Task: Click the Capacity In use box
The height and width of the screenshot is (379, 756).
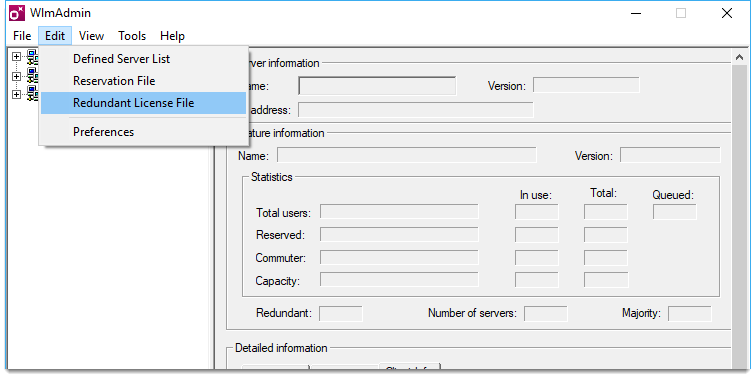Action: 537,280
